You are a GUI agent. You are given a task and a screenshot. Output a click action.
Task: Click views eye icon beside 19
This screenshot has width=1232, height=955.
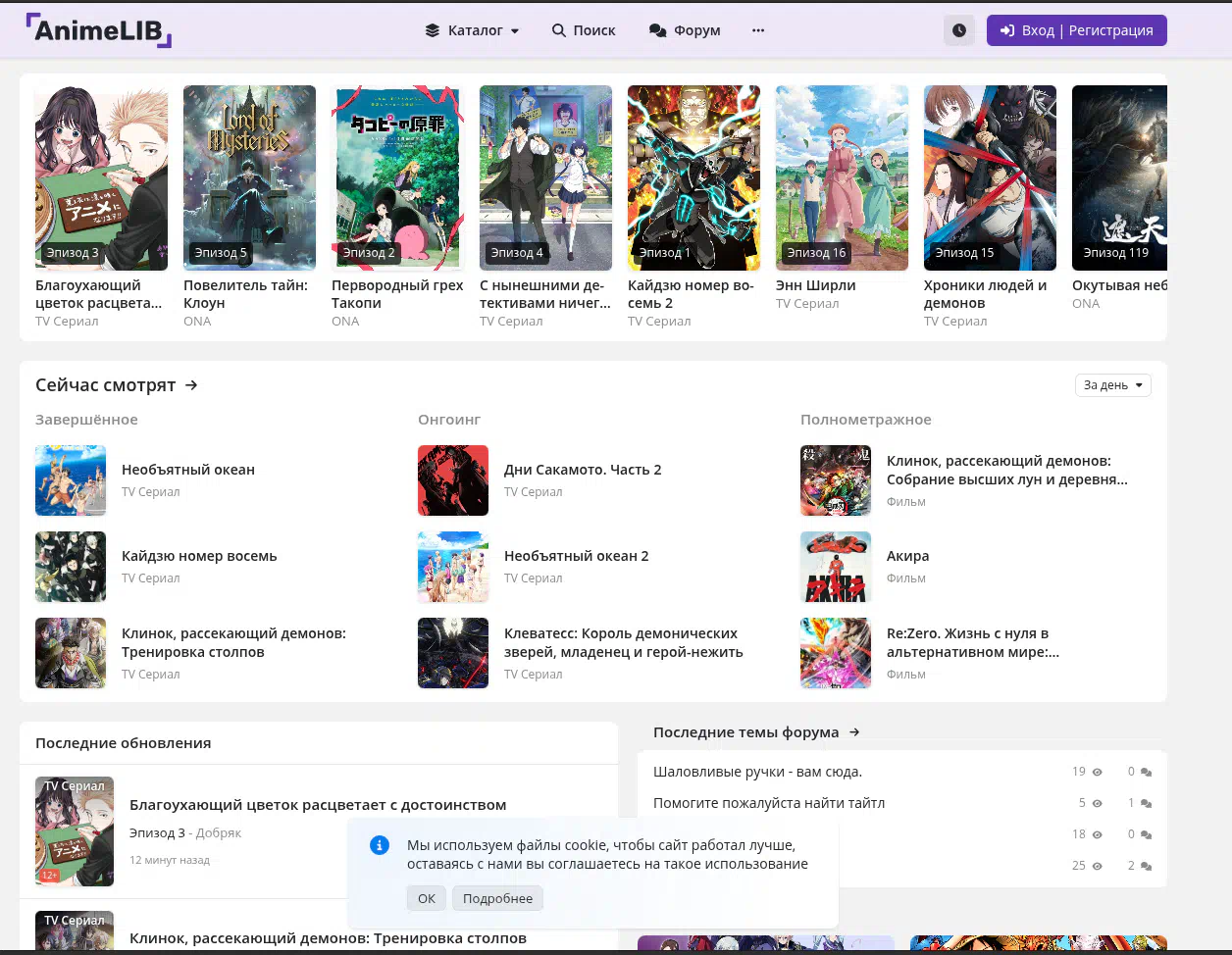(x=1098, y=772)
